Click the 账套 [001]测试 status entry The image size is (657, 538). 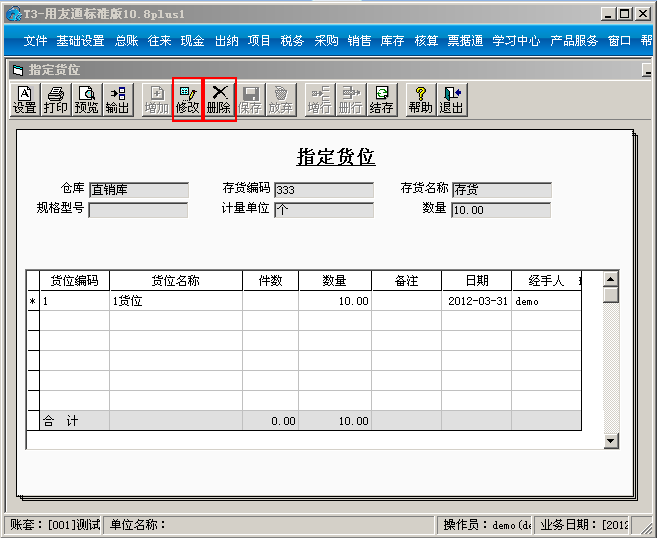pos(54,525)
